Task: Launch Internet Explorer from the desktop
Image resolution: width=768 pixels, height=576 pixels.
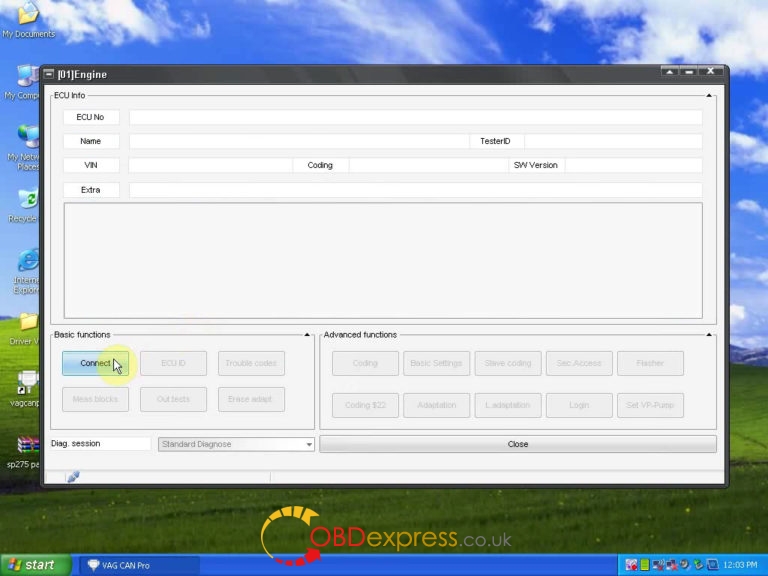Action: pyautogui.click(x=27, y=261)
